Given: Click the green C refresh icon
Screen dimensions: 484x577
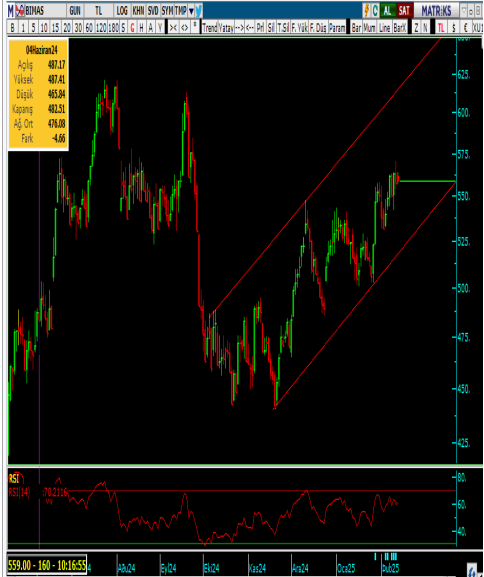Looking at the screenshot, I should pos(375,11).
